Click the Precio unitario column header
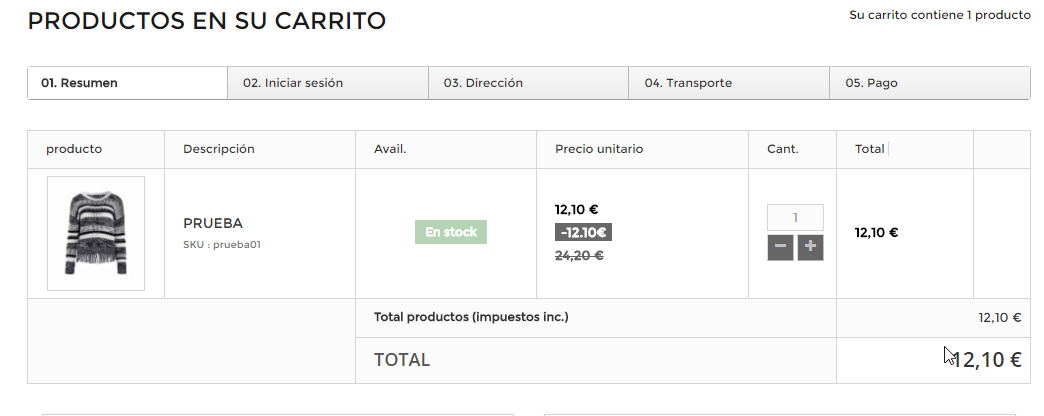 click(x=599, y=149)
